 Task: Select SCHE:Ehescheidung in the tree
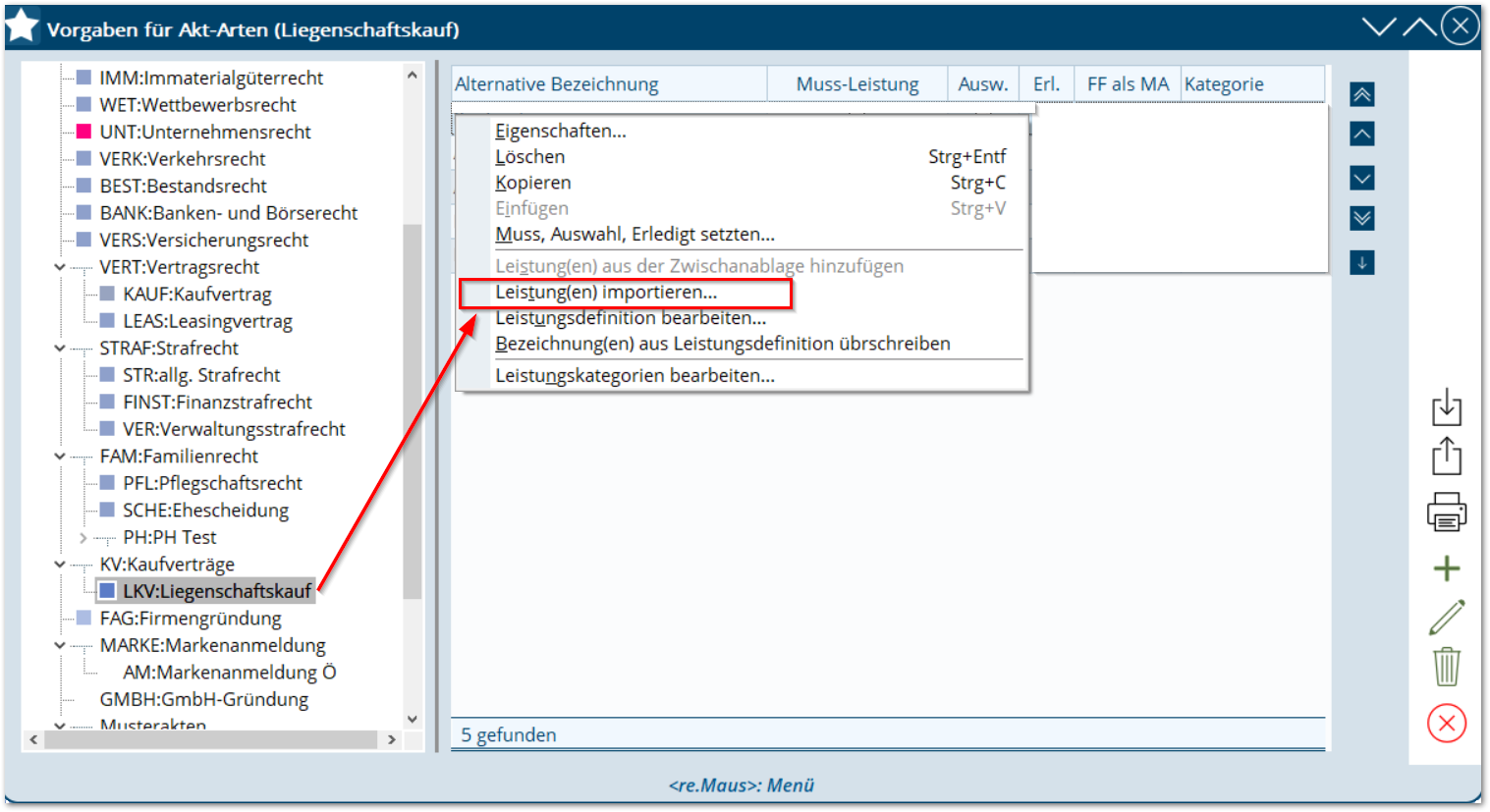pos(205,511)
